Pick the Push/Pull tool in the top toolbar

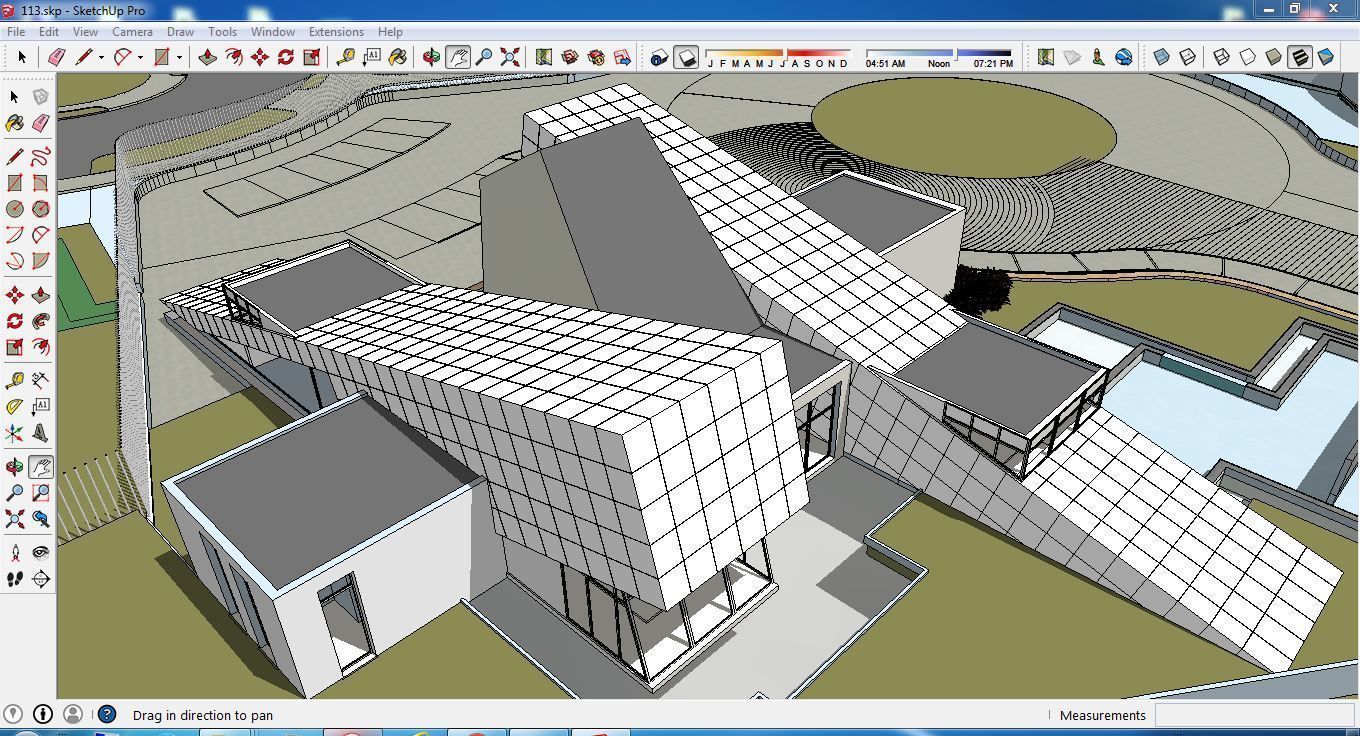click(207, 57)
